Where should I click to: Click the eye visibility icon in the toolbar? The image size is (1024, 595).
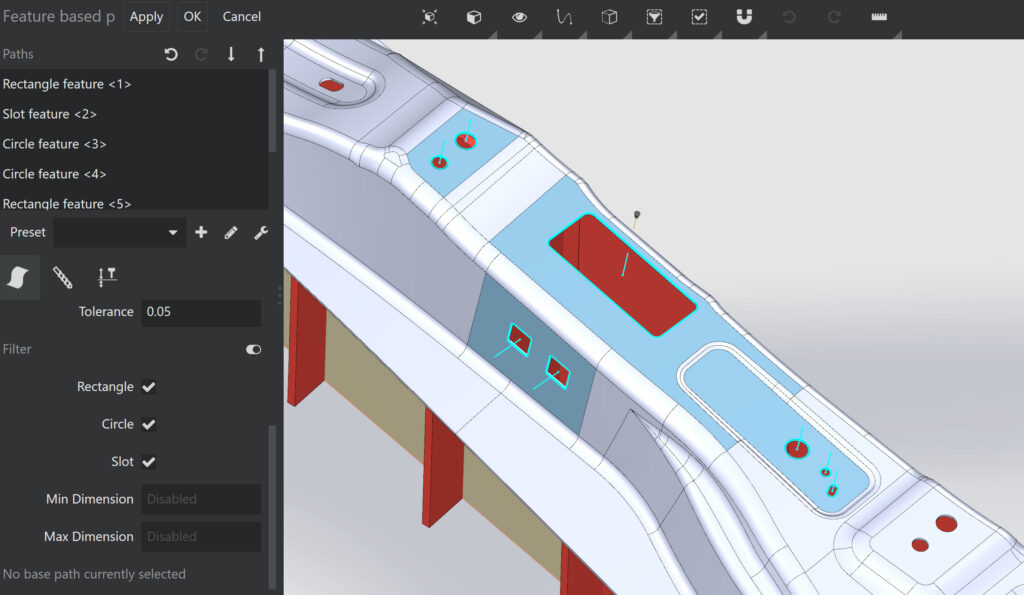[x=519, y=17]
